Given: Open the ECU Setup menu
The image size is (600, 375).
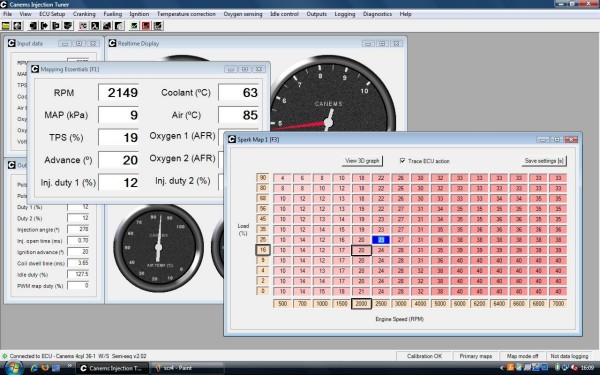Looking at the screenshot, I should click(52, 14).
